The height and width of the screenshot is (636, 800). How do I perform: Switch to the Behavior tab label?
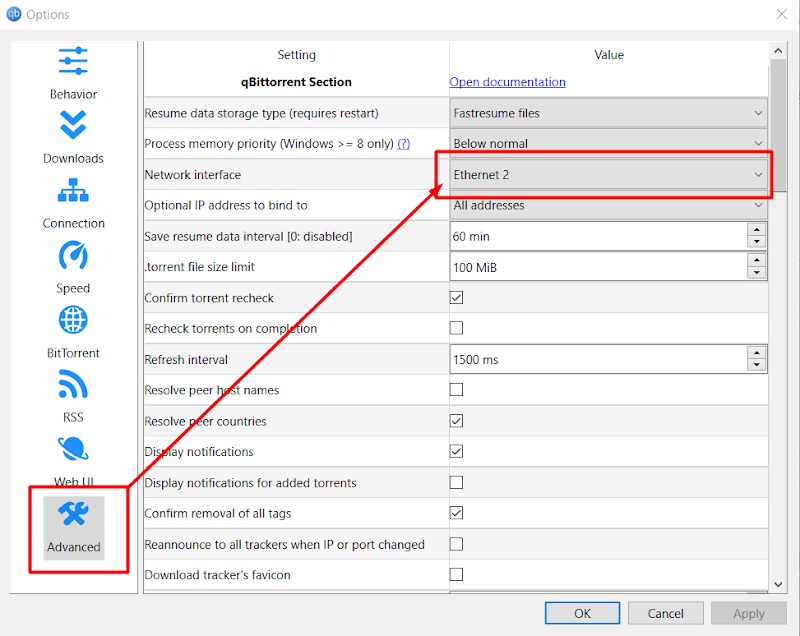[73, 94]
